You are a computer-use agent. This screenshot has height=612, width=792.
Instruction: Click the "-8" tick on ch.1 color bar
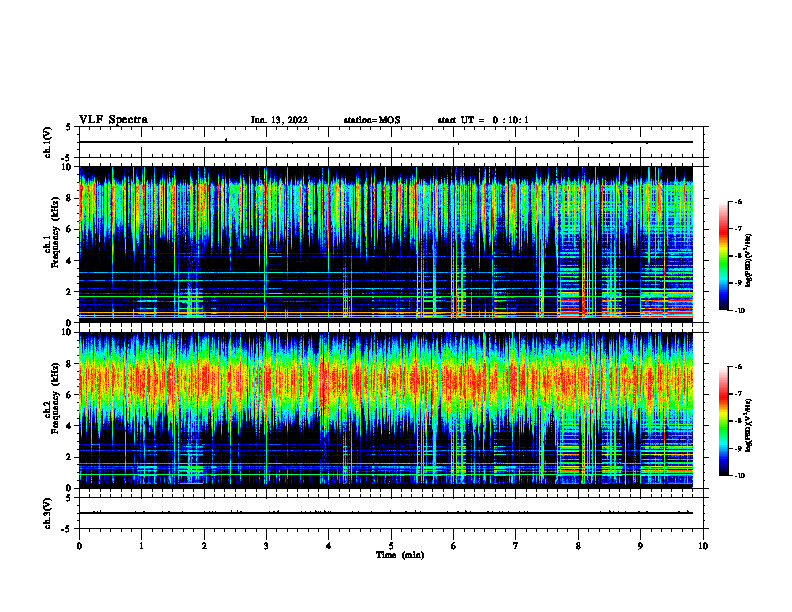739,256
